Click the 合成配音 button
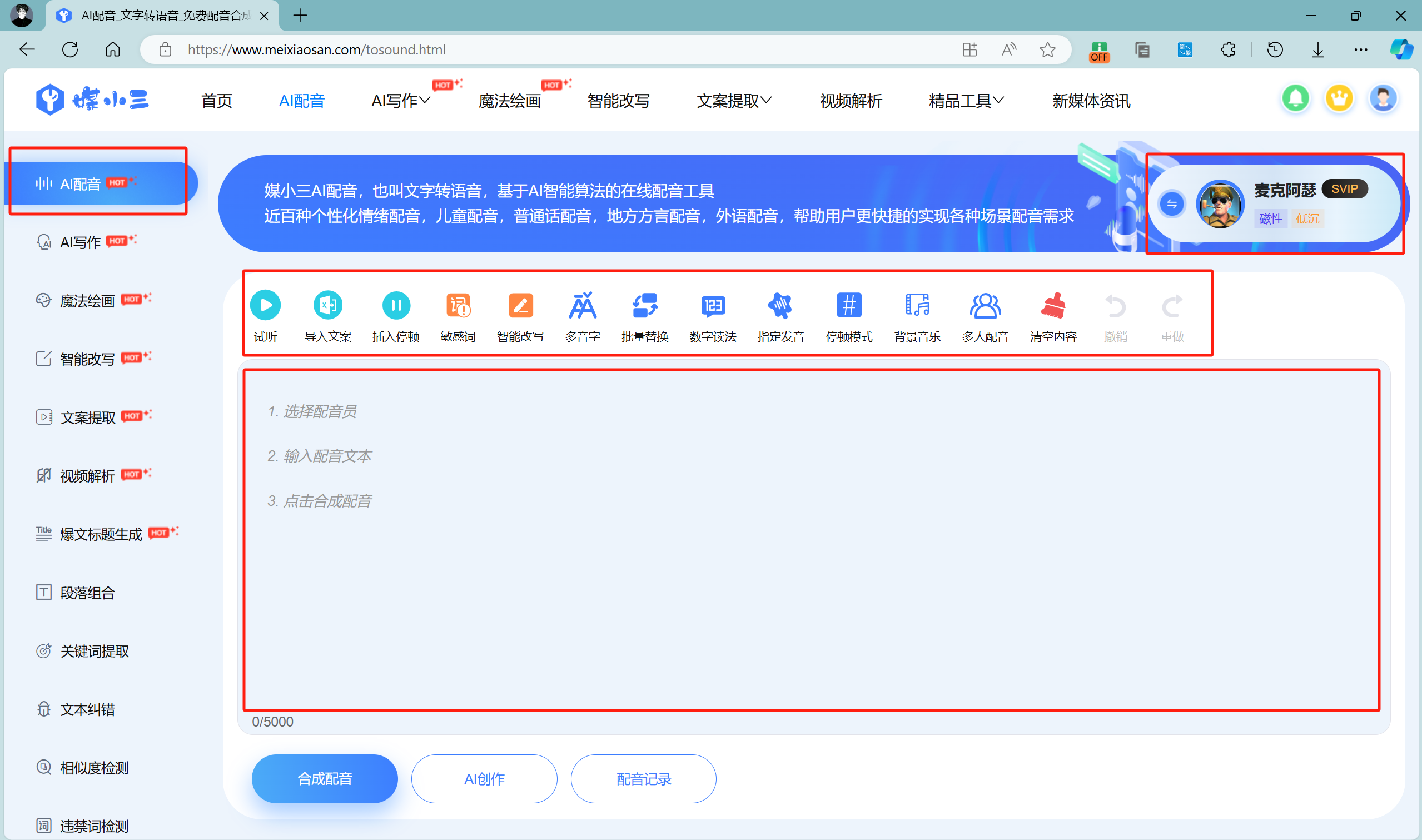1422x840 pixels. (324, 779)
